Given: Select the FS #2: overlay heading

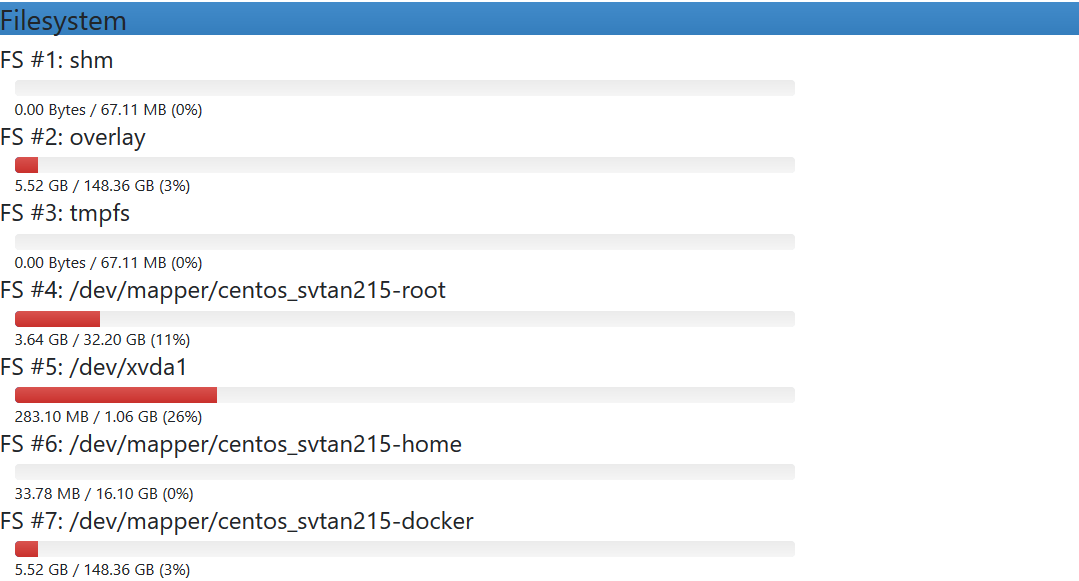Looking at the screenshot, I should [x=73, y=138].
